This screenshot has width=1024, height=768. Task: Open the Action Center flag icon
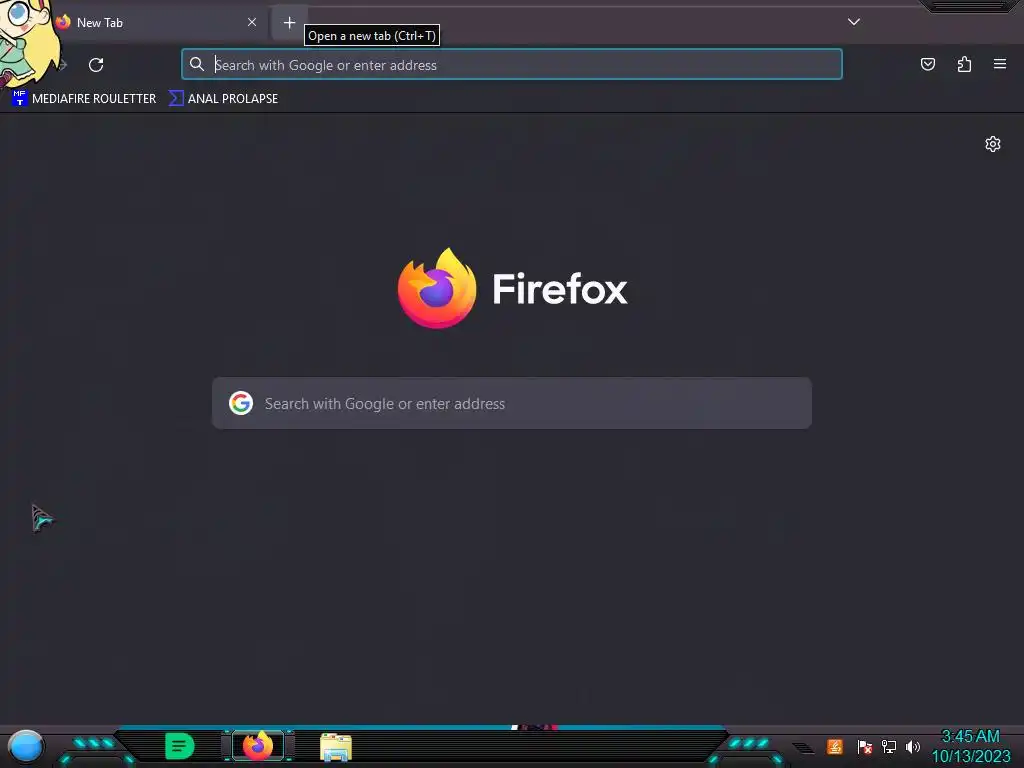(864, 746)
